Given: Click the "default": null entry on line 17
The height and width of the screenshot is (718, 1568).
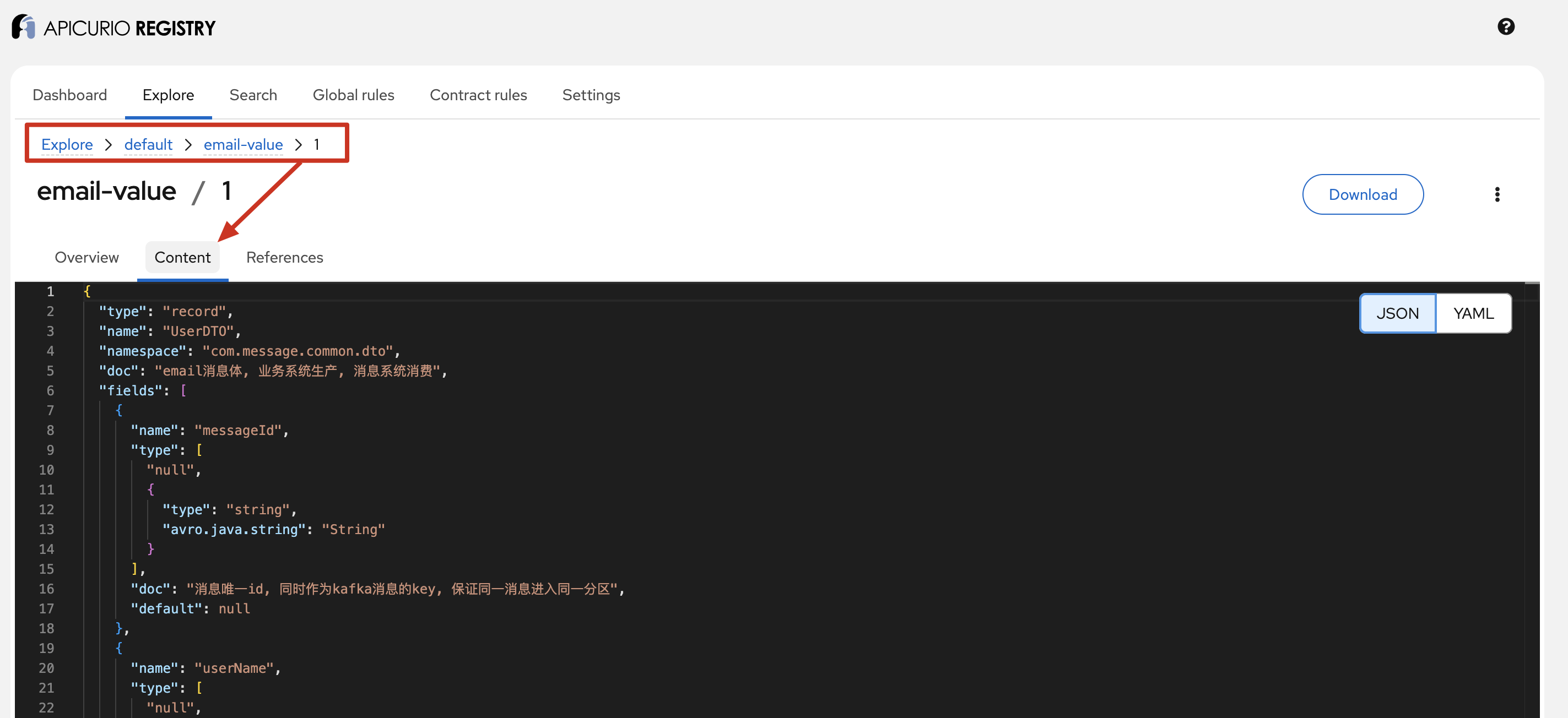Looking at the screenshot, I should pyautogui.click(x=190, y=608).
